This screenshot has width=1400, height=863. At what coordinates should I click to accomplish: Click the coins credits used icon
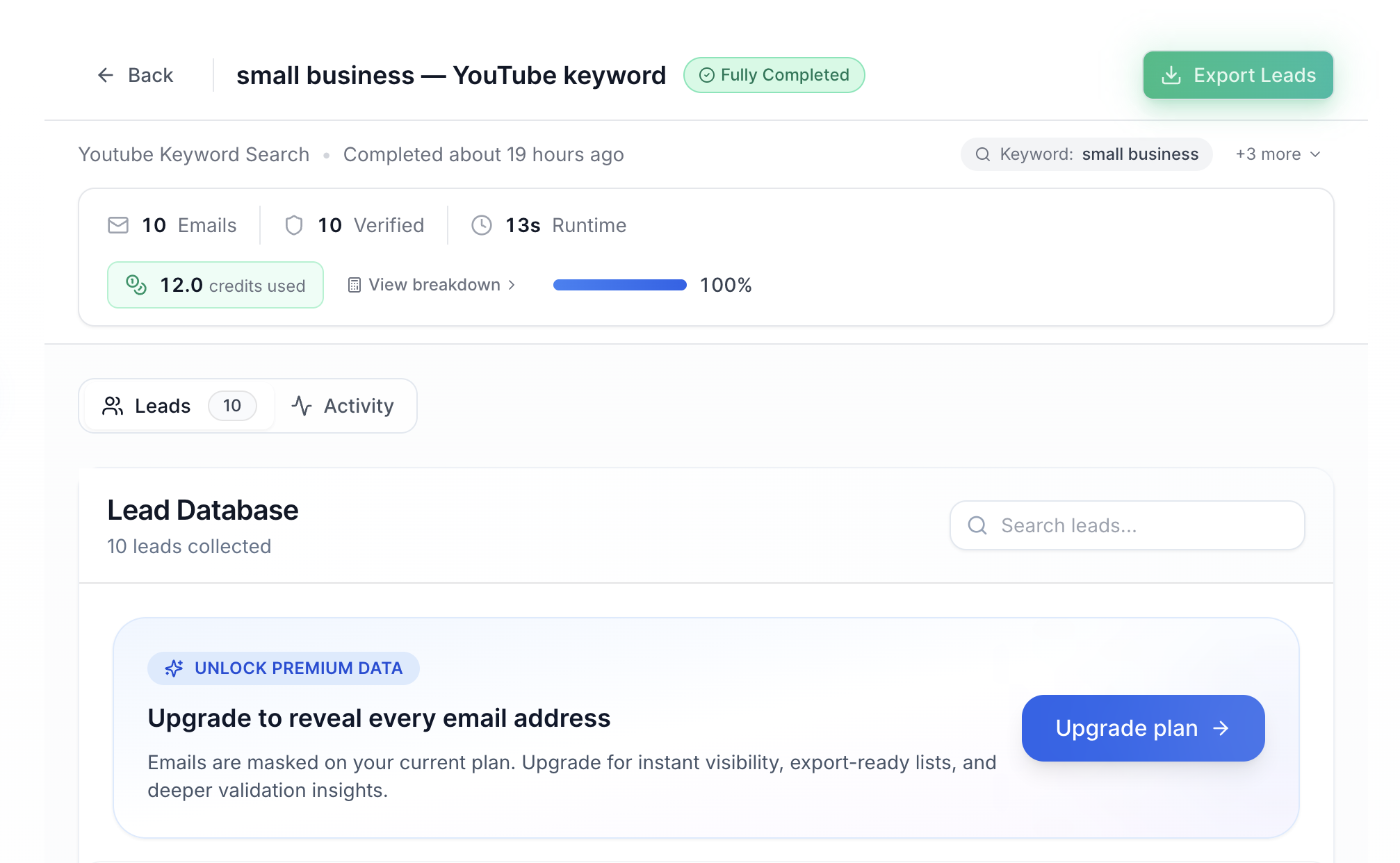[136, 285]
